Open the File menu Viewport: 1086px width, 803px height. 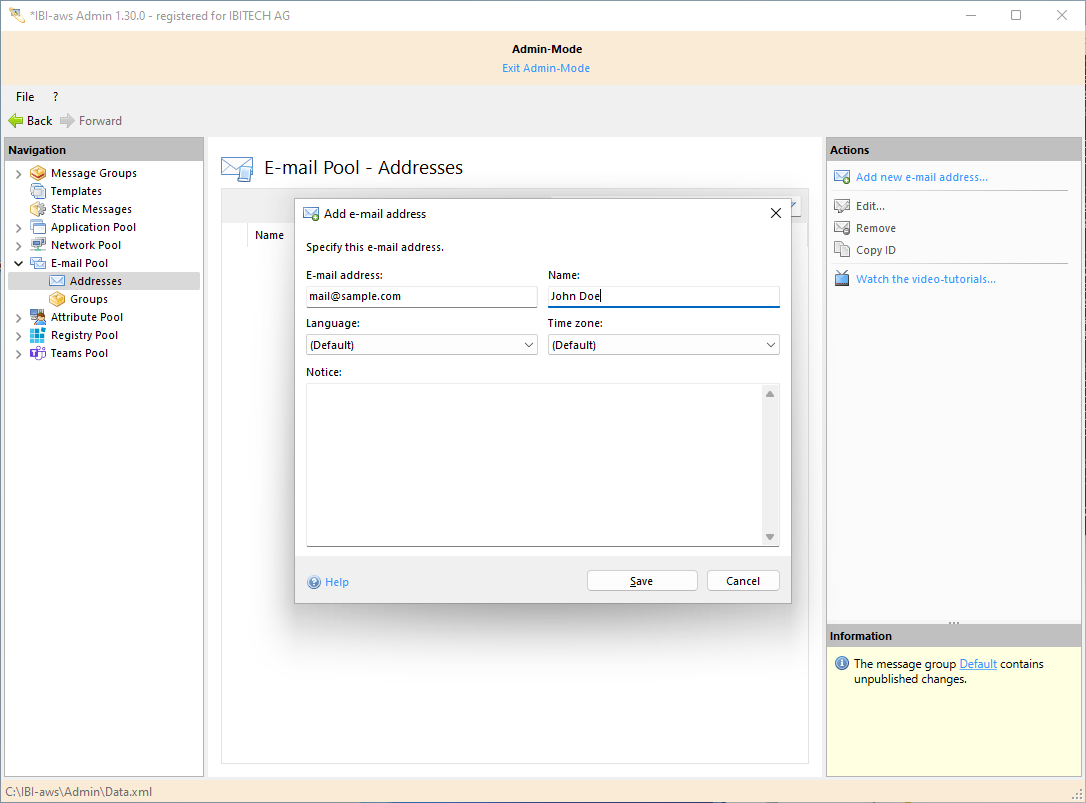25,97
